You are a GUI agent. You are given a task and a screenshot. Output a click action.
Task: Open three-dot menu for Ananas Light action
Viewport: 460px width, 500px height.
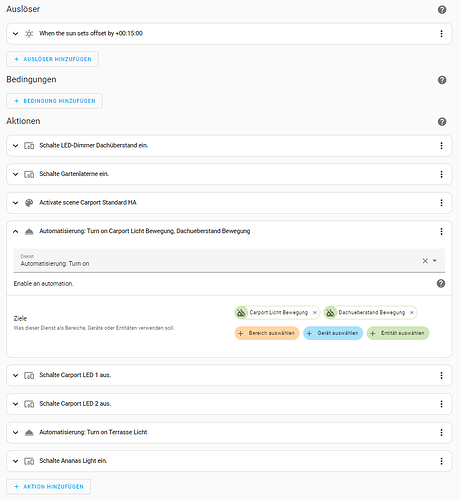441,461
